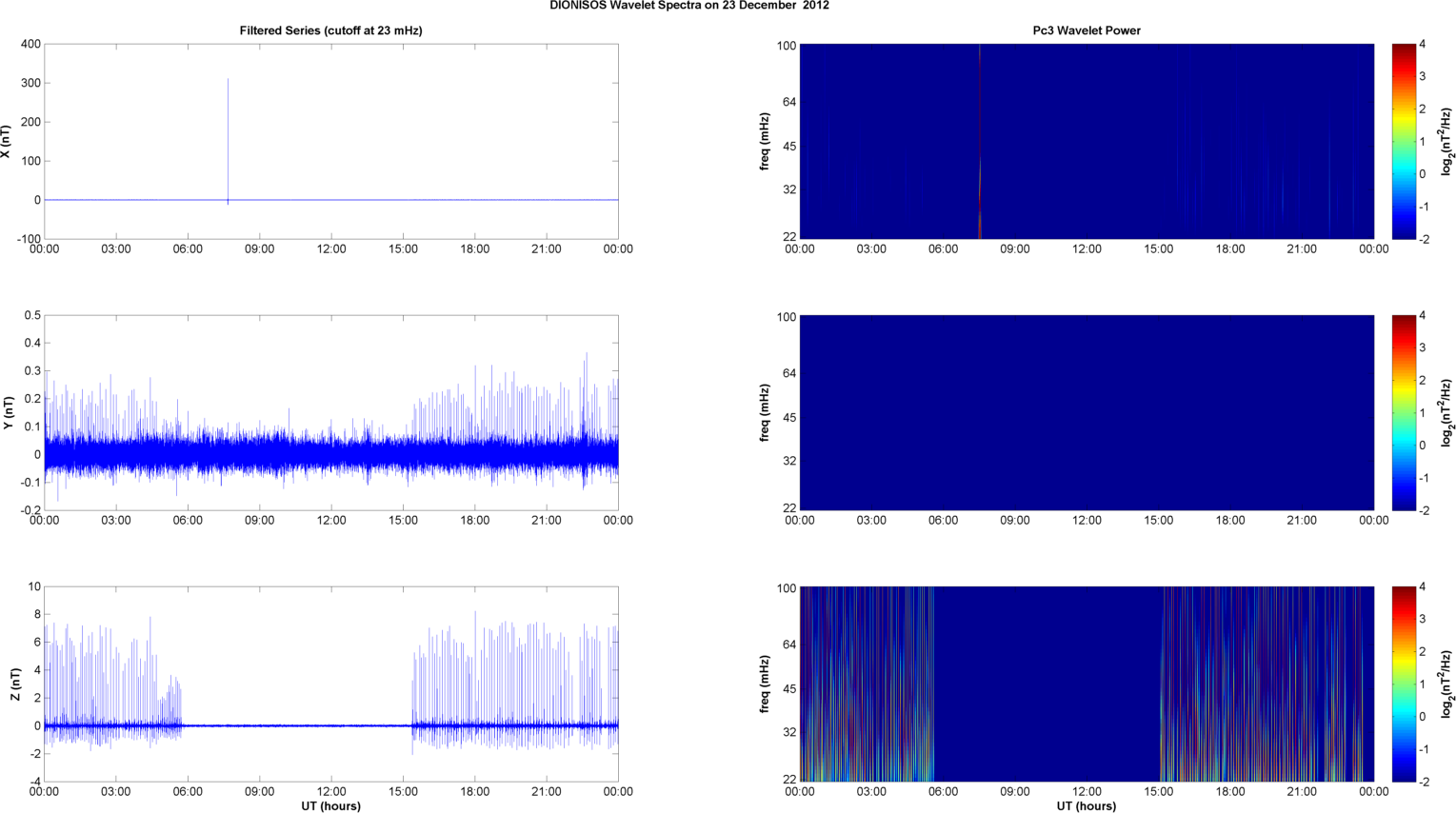Click the "-0.2" tick on the Y series plot
The width and height of the screenshot is (1456, 813).
pyautogui.click(x=30, y=510)
